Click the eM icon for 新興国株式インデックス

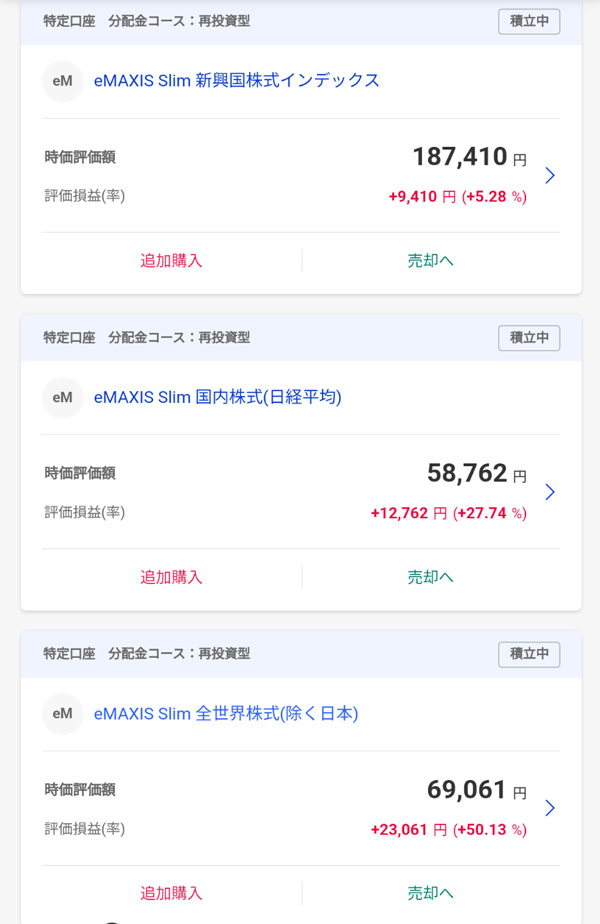(x=62, y=81)
